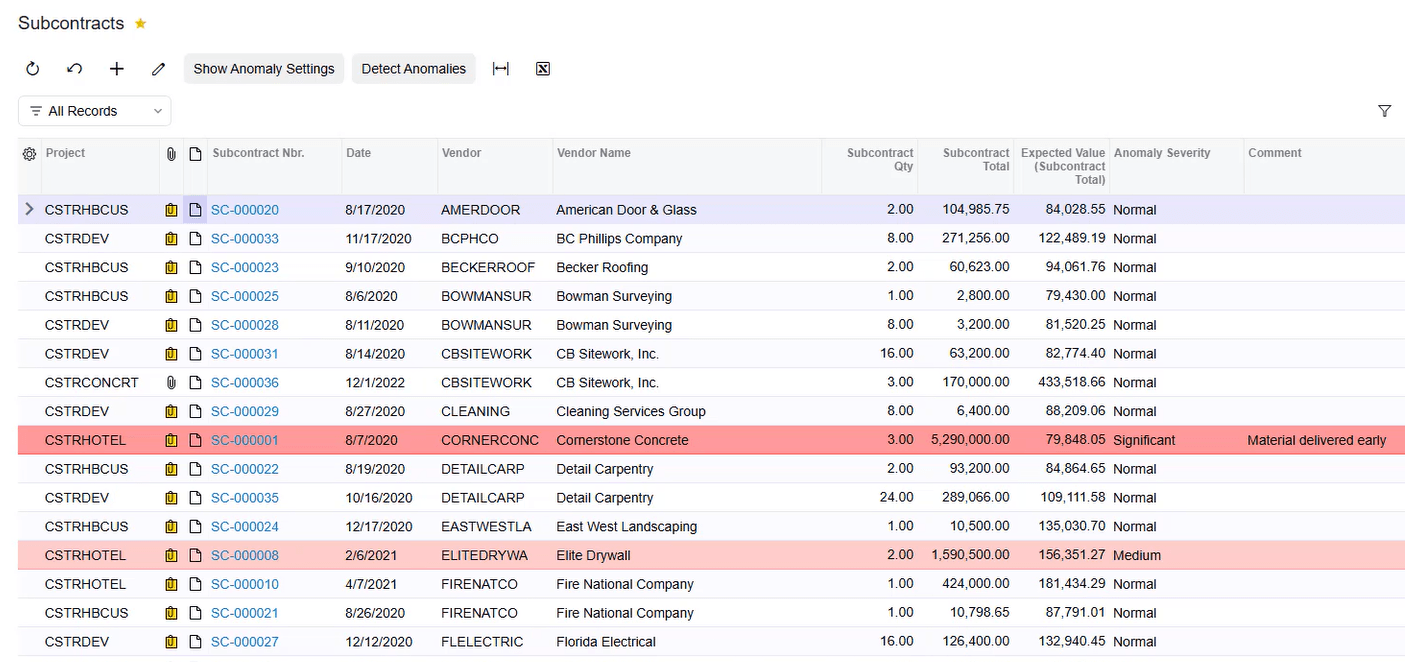Open attachments icon for SC-000020 row
This screenshot has height=662, width=1405.
click(x=171, y=210)
